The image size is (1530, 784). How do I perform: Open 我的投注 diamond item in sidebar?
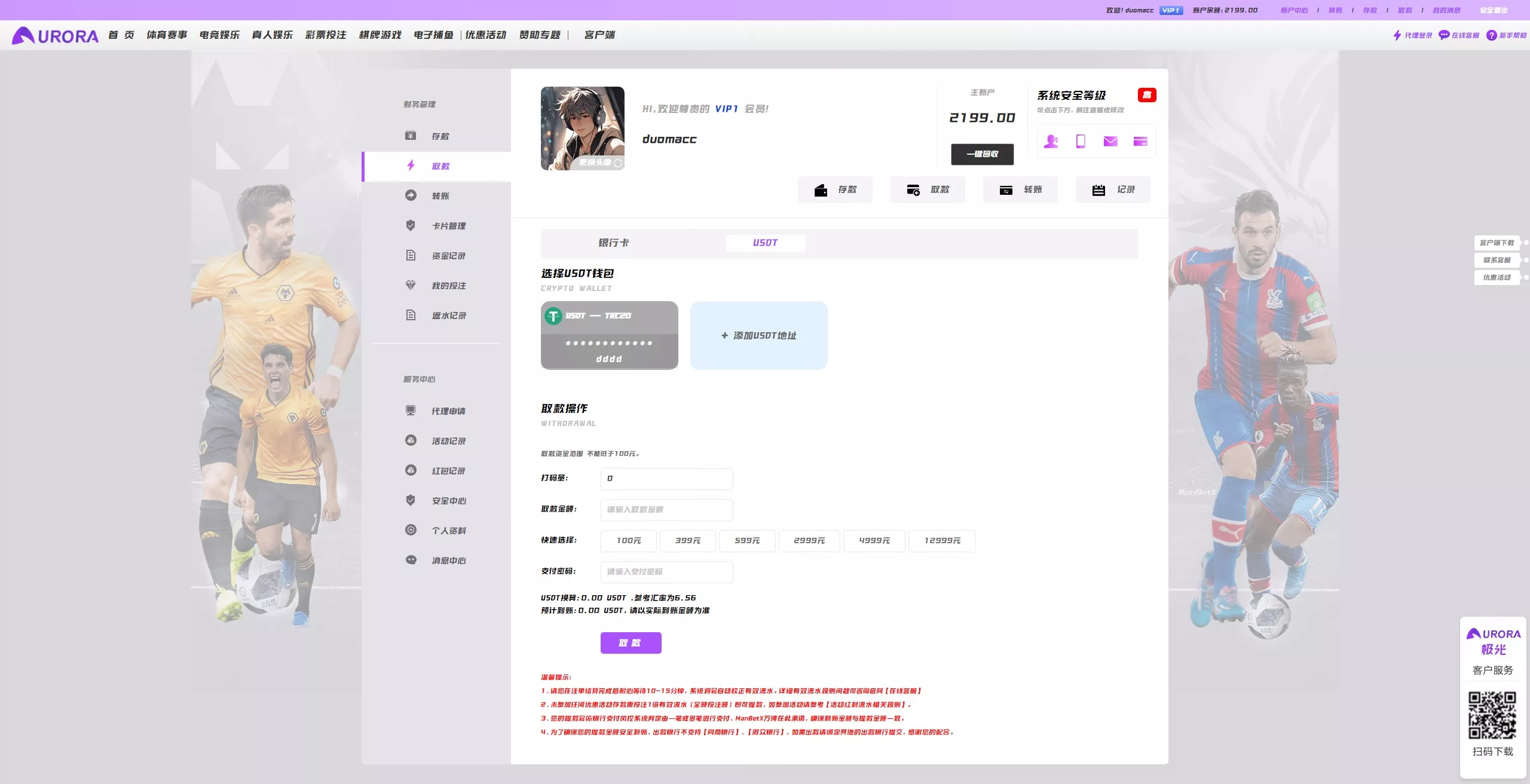point(436,286)
